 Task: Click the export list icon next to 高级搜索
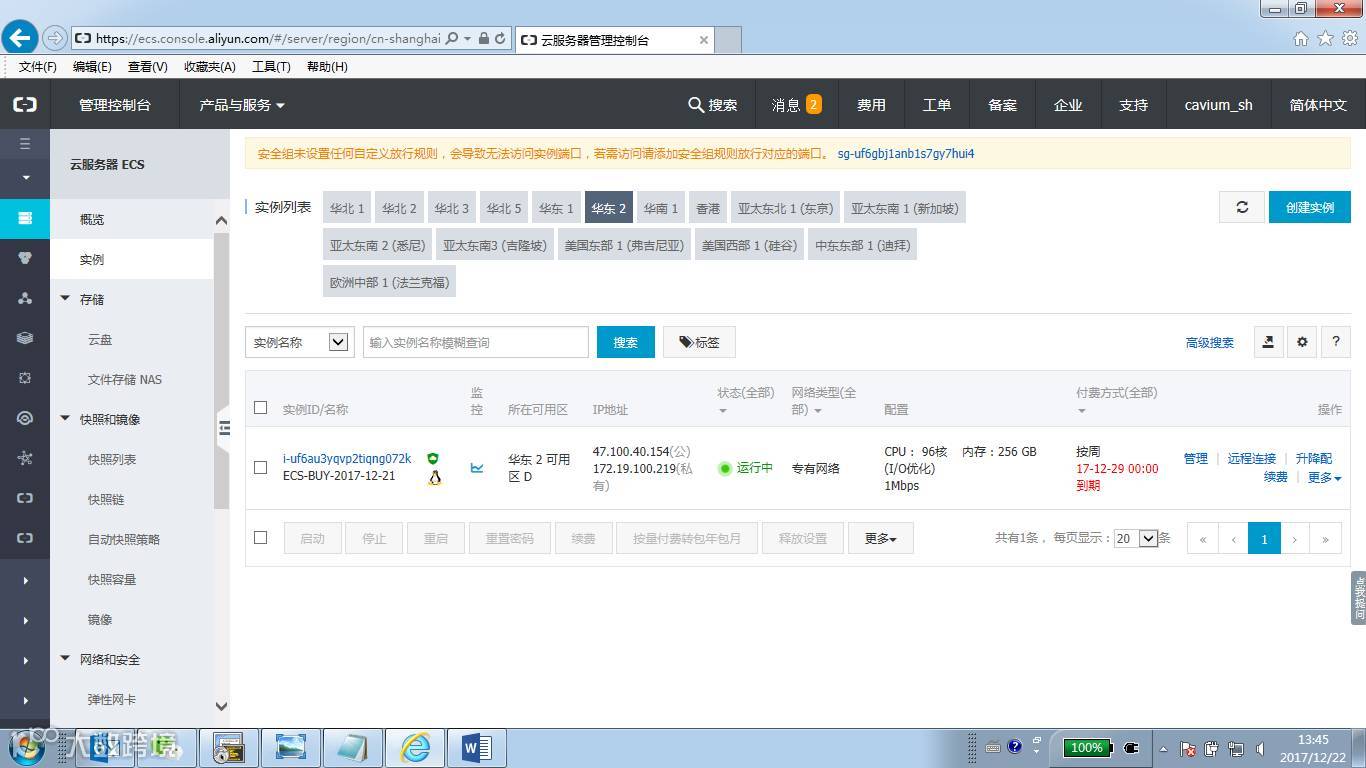[x=1268, y=342]
